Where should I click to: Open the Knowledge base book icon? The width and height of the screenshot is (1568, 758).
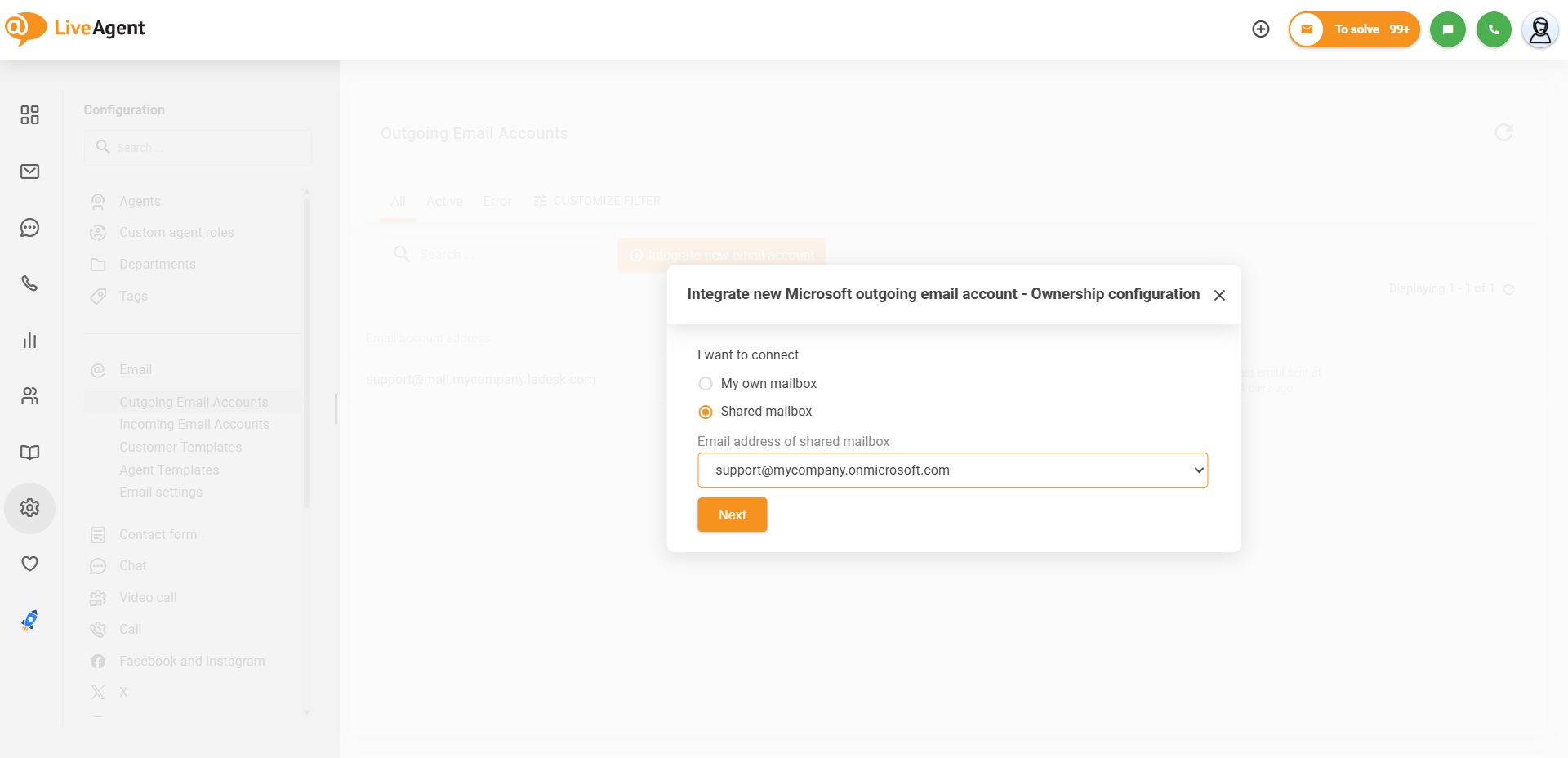coord(29,453)
